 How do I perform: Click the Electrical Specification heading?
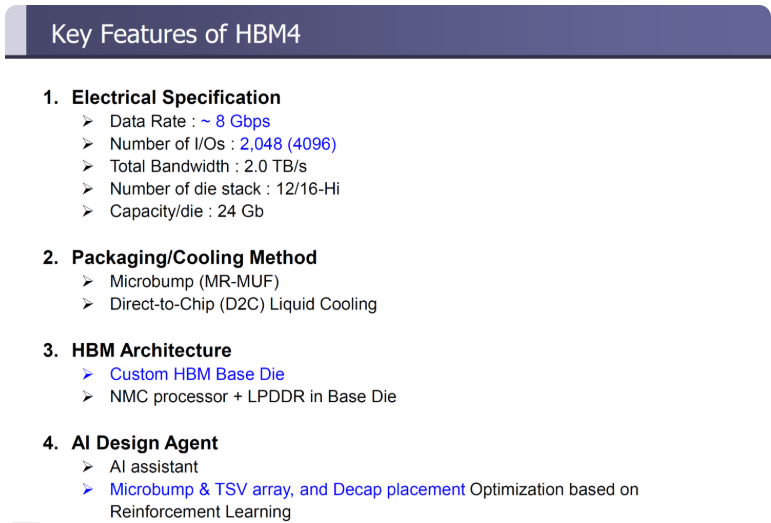(176, 97)
